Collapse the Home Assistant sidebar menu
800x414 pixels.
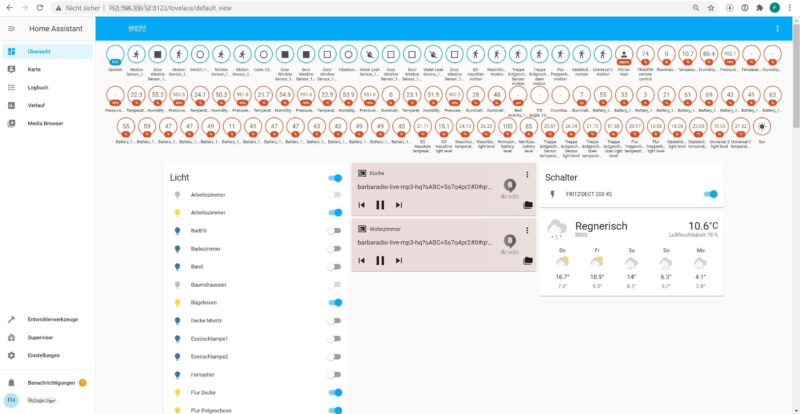tap(11, 29)
